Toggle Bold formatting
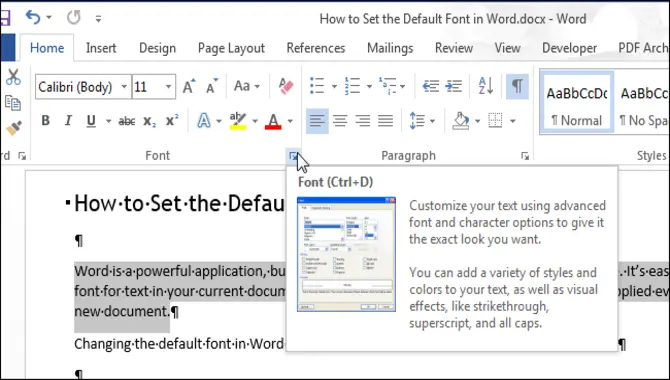 45,121
